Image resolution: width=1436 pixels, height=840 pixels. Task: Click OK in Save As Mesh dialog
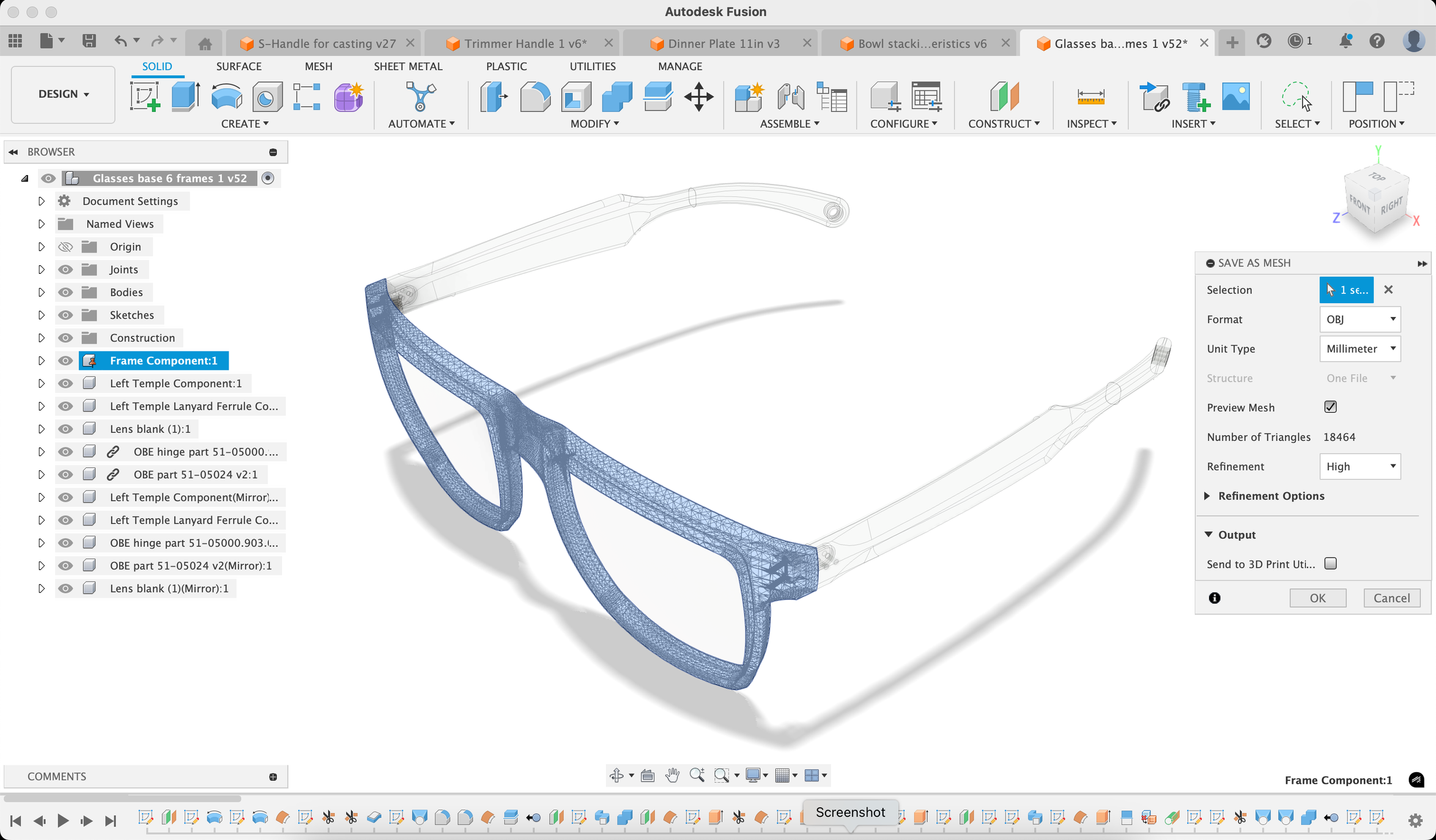pos(1317,598)
